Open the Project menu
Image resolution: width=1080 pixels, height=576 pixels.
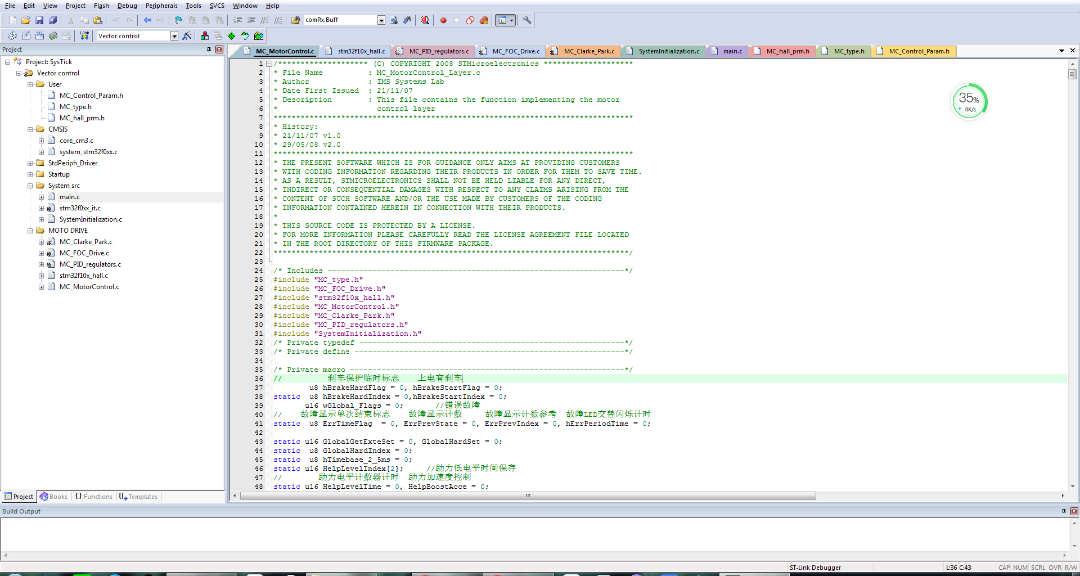pyautogui.click(x=76, y=5)
